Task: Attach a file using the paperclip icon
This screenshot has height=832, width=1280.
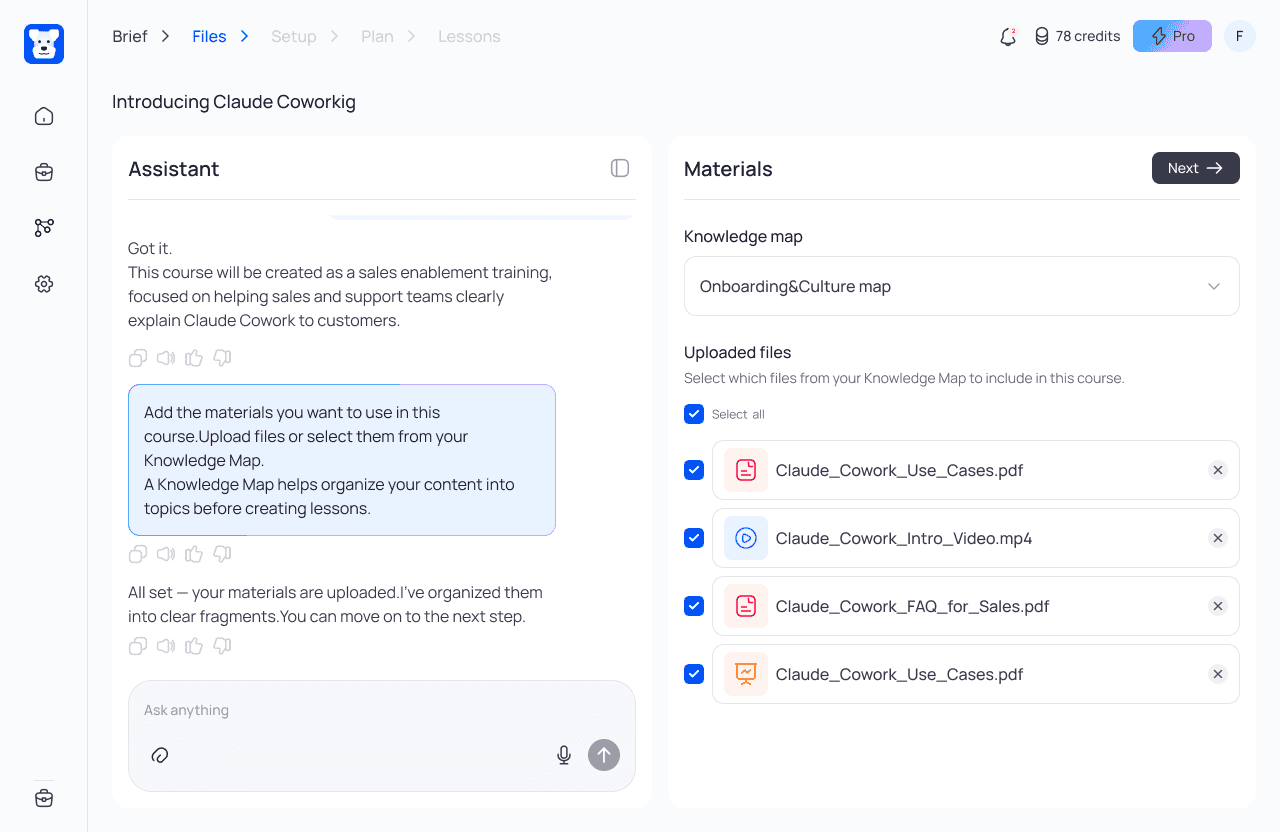Action: point(160,755)
